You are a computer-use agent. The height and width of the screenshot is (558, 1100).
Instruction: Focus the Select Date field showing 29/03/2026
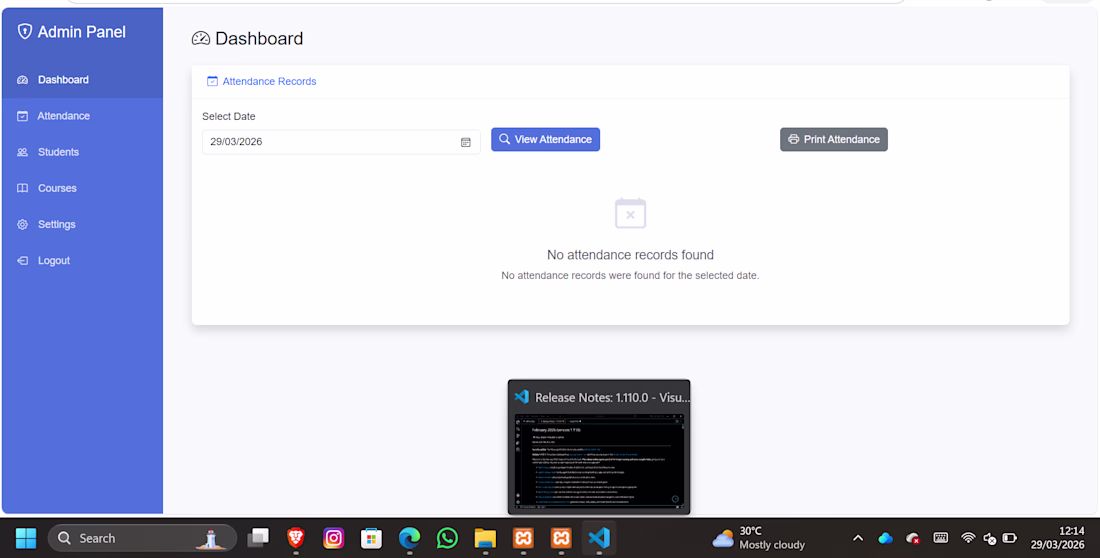(x=341, y=142)
